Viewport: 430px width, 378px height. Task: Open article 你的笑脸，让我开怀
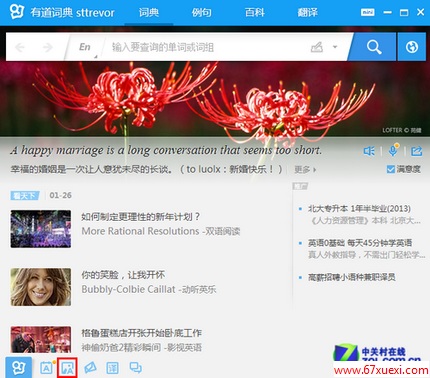[123, 275]
